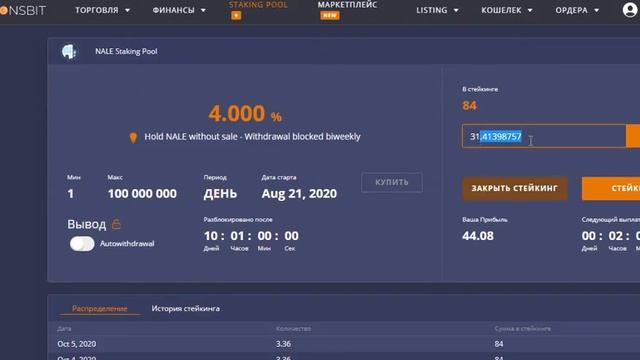Click the ДЕНЬ period value

220,193
